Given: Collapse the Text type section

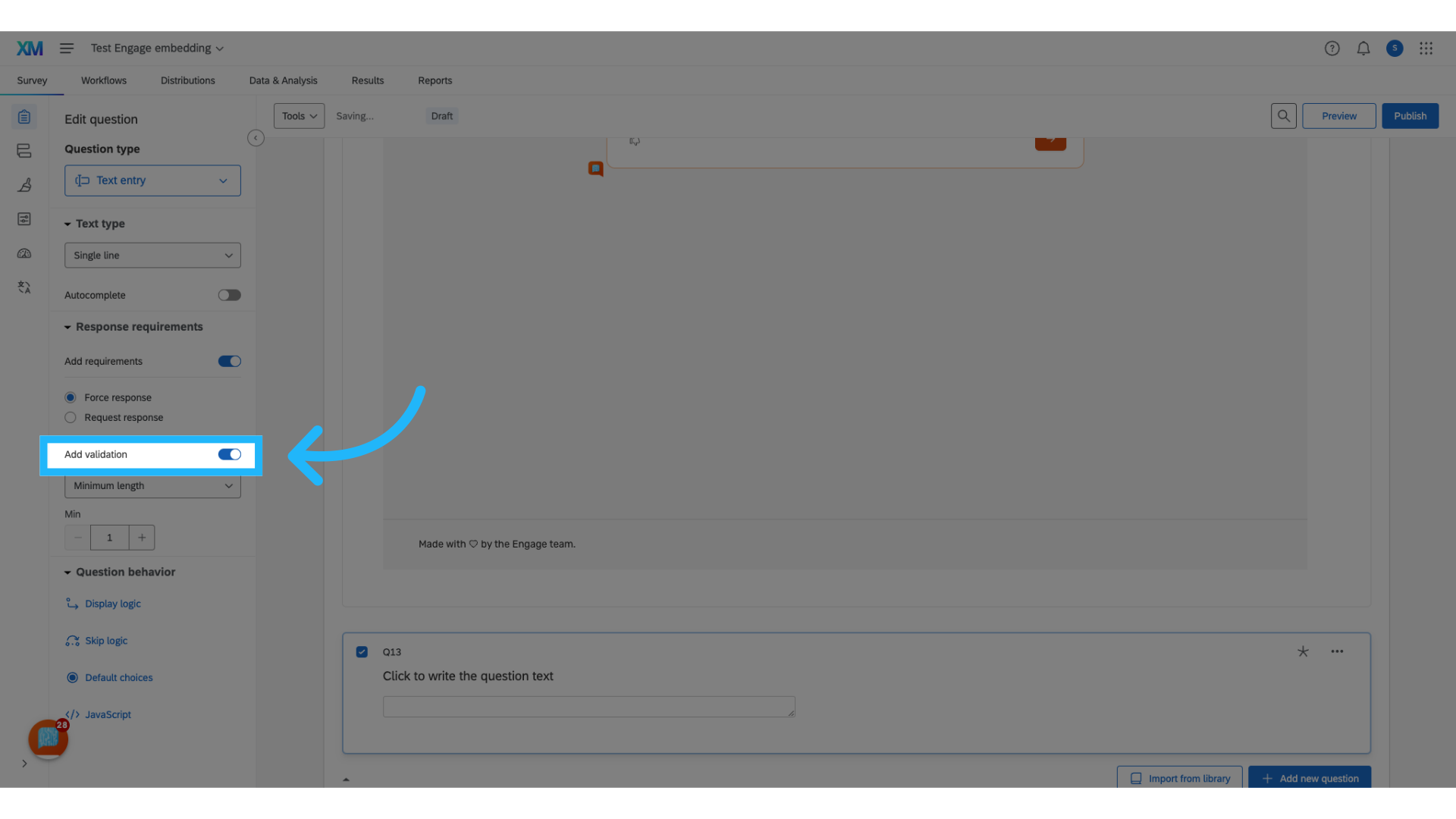Looking at the screenshot, I should click(95, 224).
